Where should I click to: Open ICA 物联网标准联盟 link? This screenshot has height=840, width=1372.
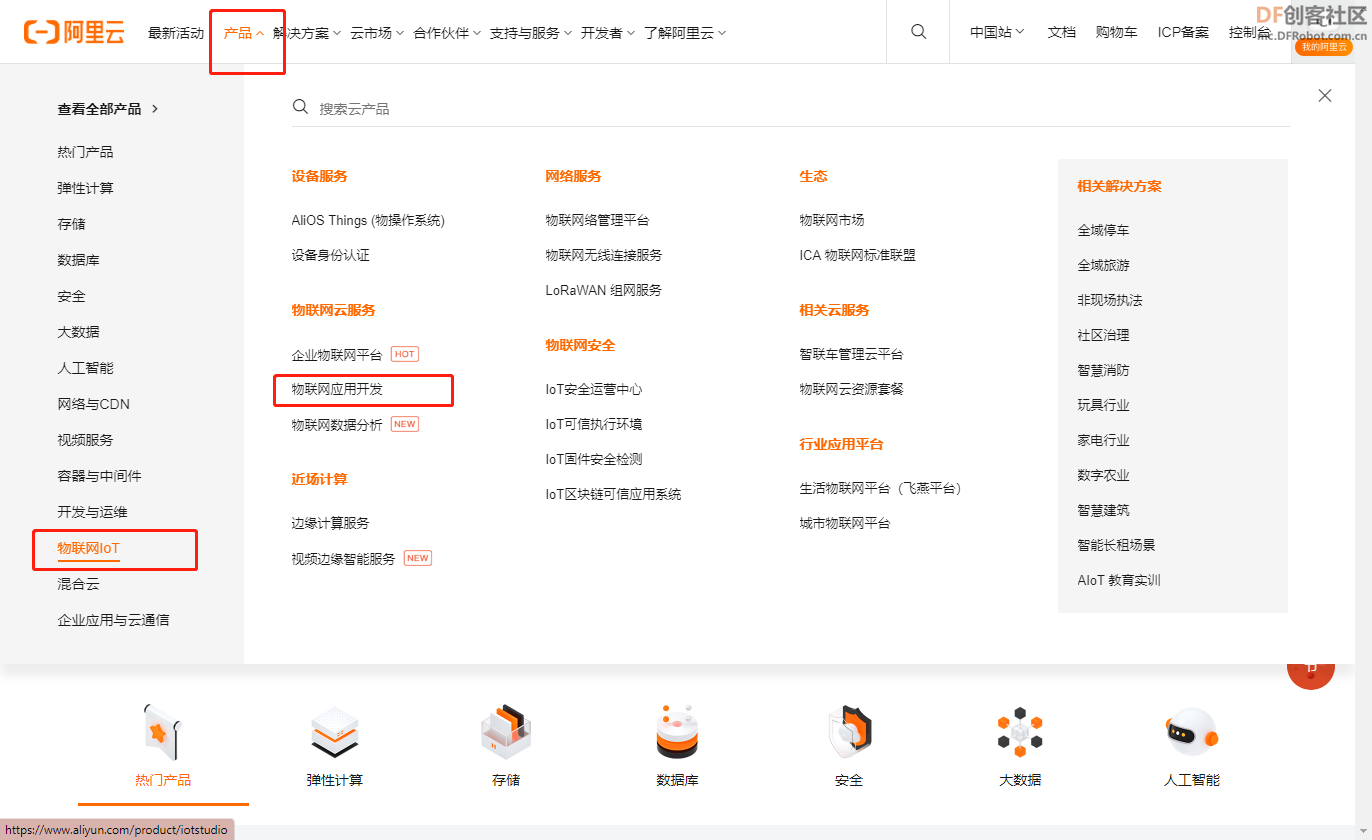(x=857, y=255)
